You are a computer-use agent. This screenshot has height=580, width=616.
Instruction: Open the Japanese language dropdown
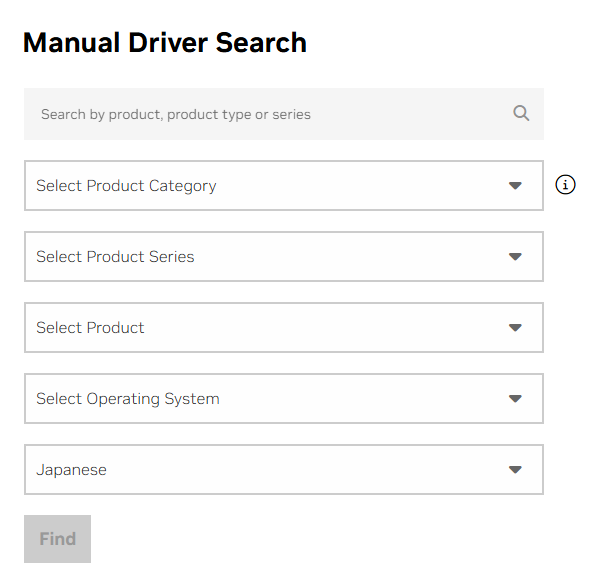283,470
